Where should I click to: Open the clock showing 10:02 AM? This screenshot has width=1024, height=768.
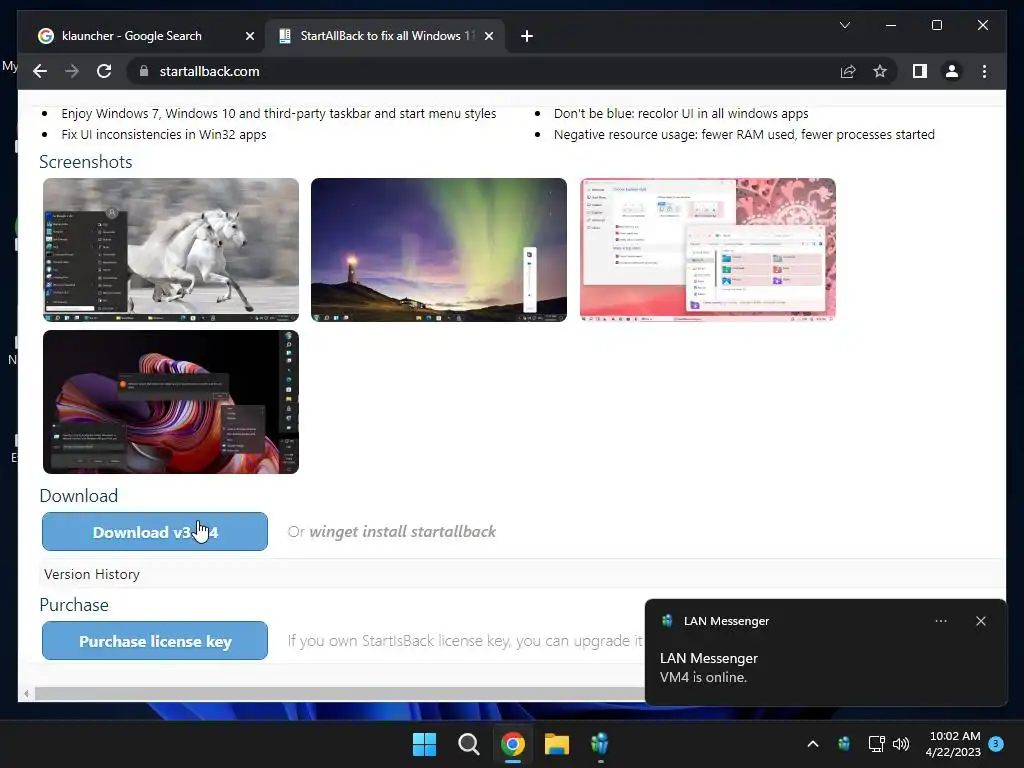pyautogui.click(x=953, y=744)
